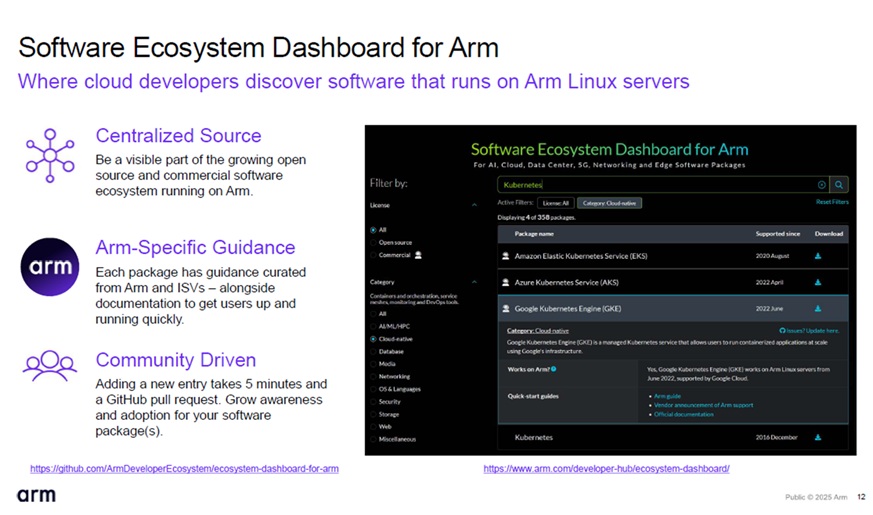Click the slide title 'Software Ecosystem Dashboard for Arm'
The width and height of the screenshot is (873, 515).
[258, 47]
